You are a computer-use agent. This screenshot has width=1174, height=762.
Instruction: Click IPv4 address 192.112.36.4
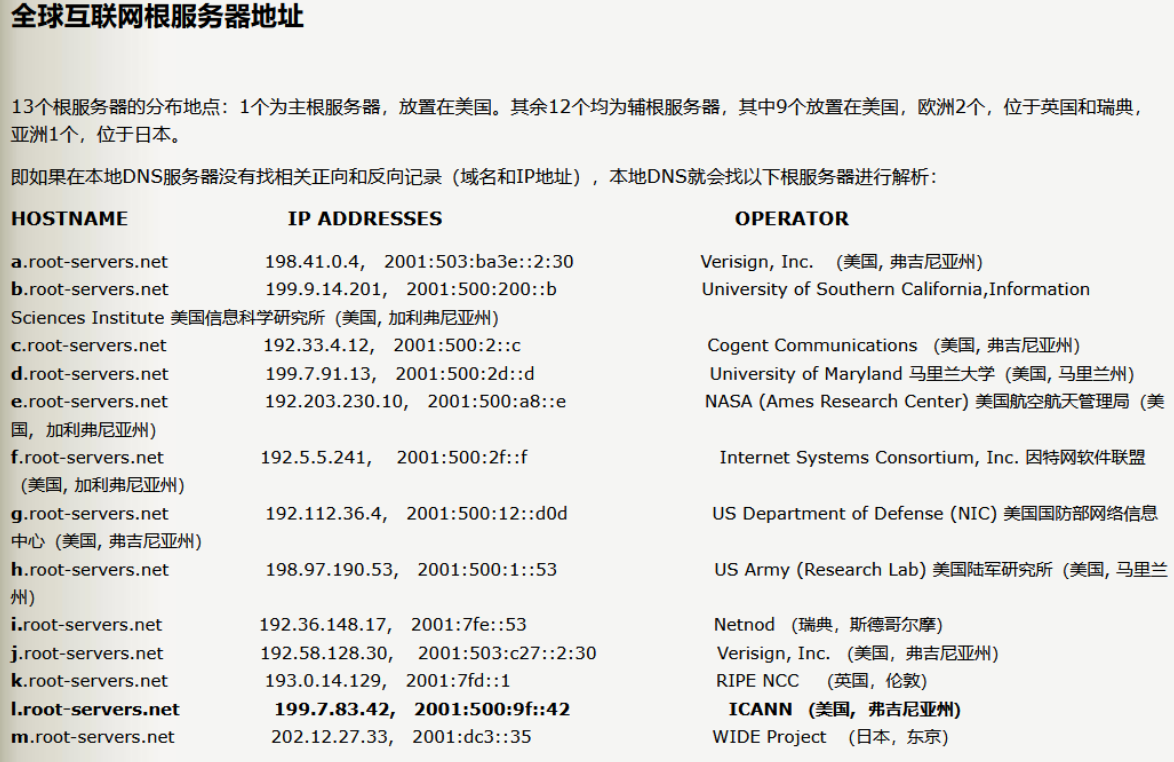point(326,514)
